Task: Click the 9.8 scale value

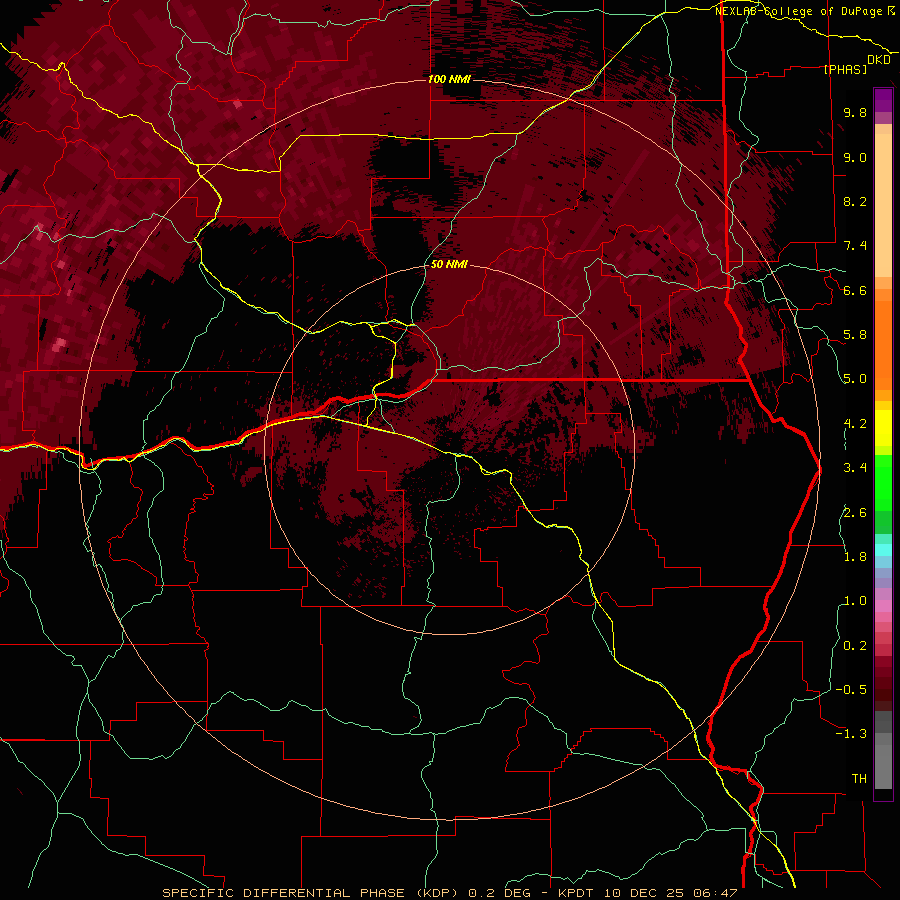Action: click(855, 112)
